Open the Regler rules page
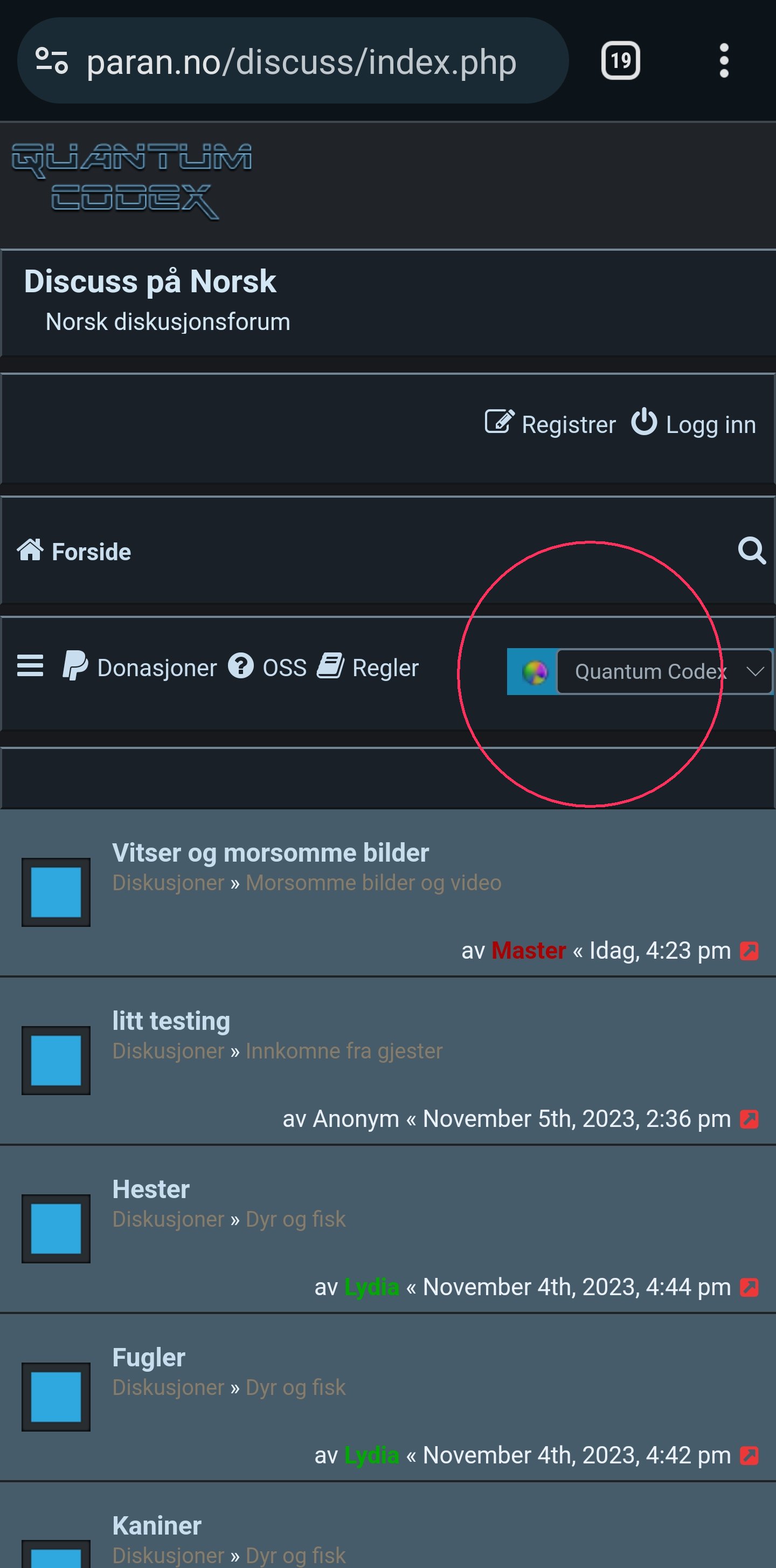The width and height of the screenshot is (776, 1568). 368,667
